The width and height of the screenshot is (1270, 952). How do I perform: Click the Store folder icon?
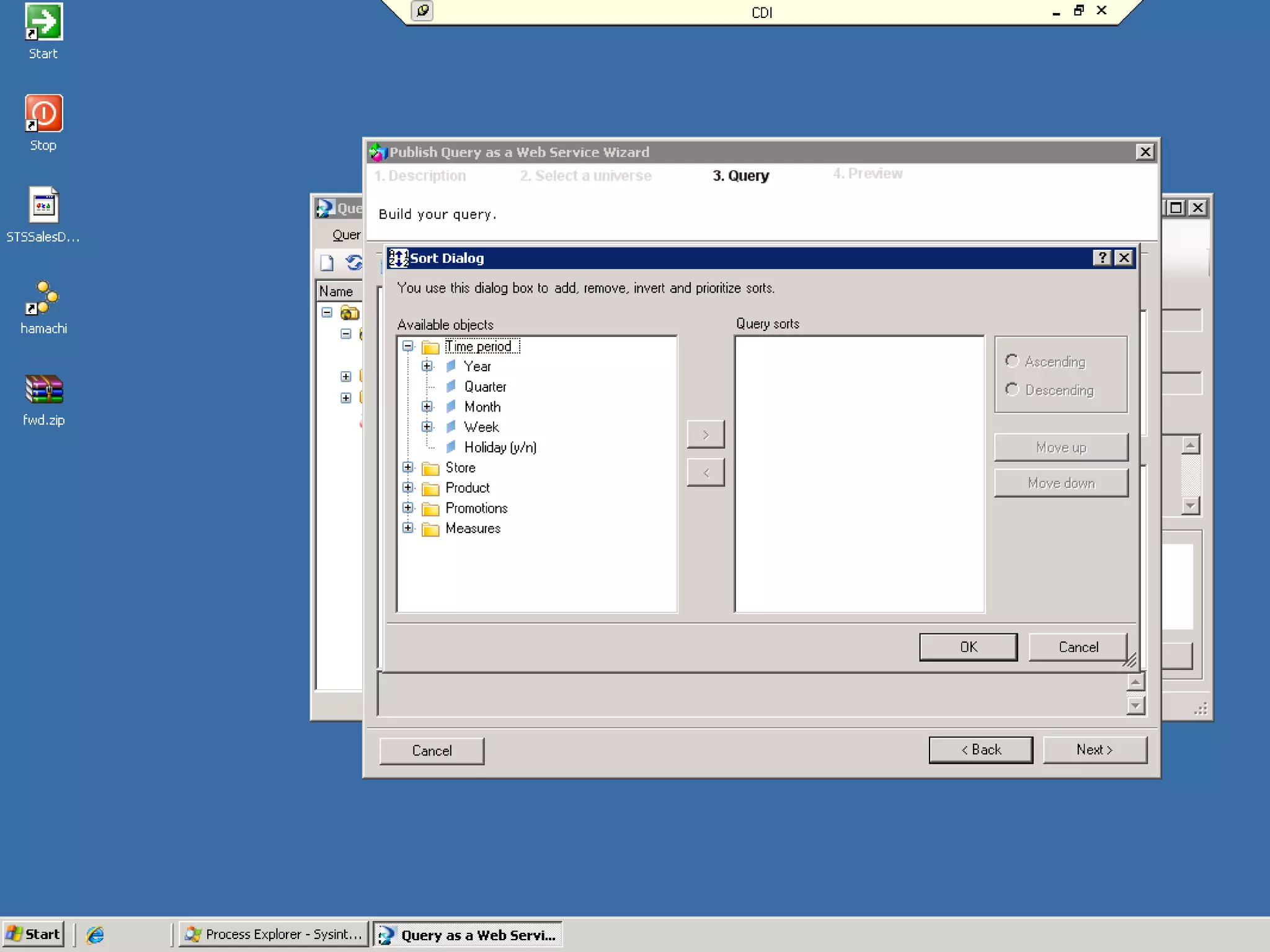click(x=430, y=468)
